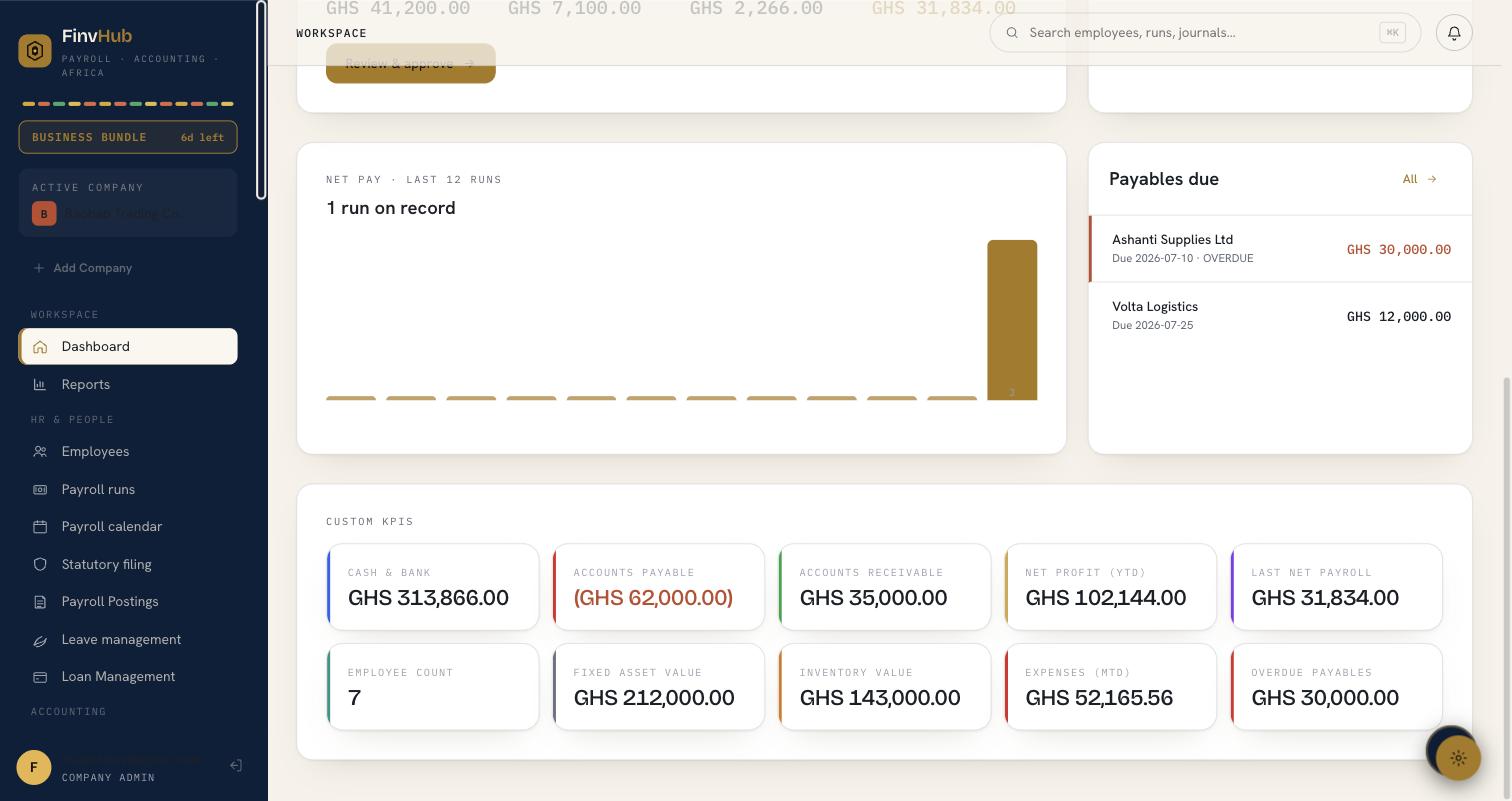Click the Review & approve button

411,63
